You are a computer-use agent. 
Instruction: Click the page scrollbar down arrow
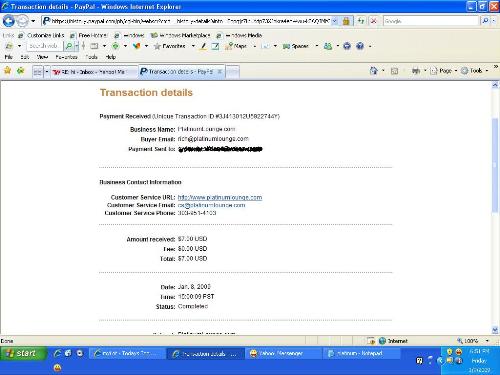(495, 330)
